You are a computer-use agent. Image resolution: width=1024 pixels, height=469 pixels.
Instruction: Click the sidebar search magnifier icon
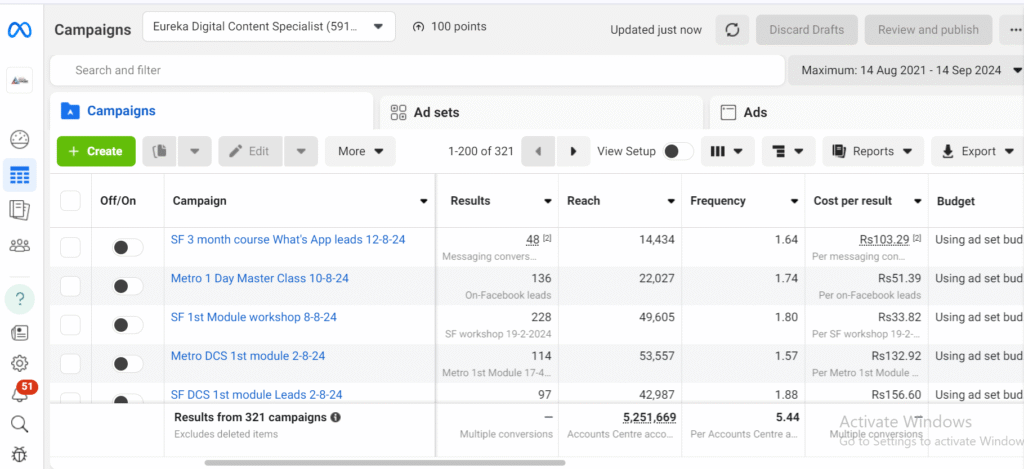tap(19, 425)
